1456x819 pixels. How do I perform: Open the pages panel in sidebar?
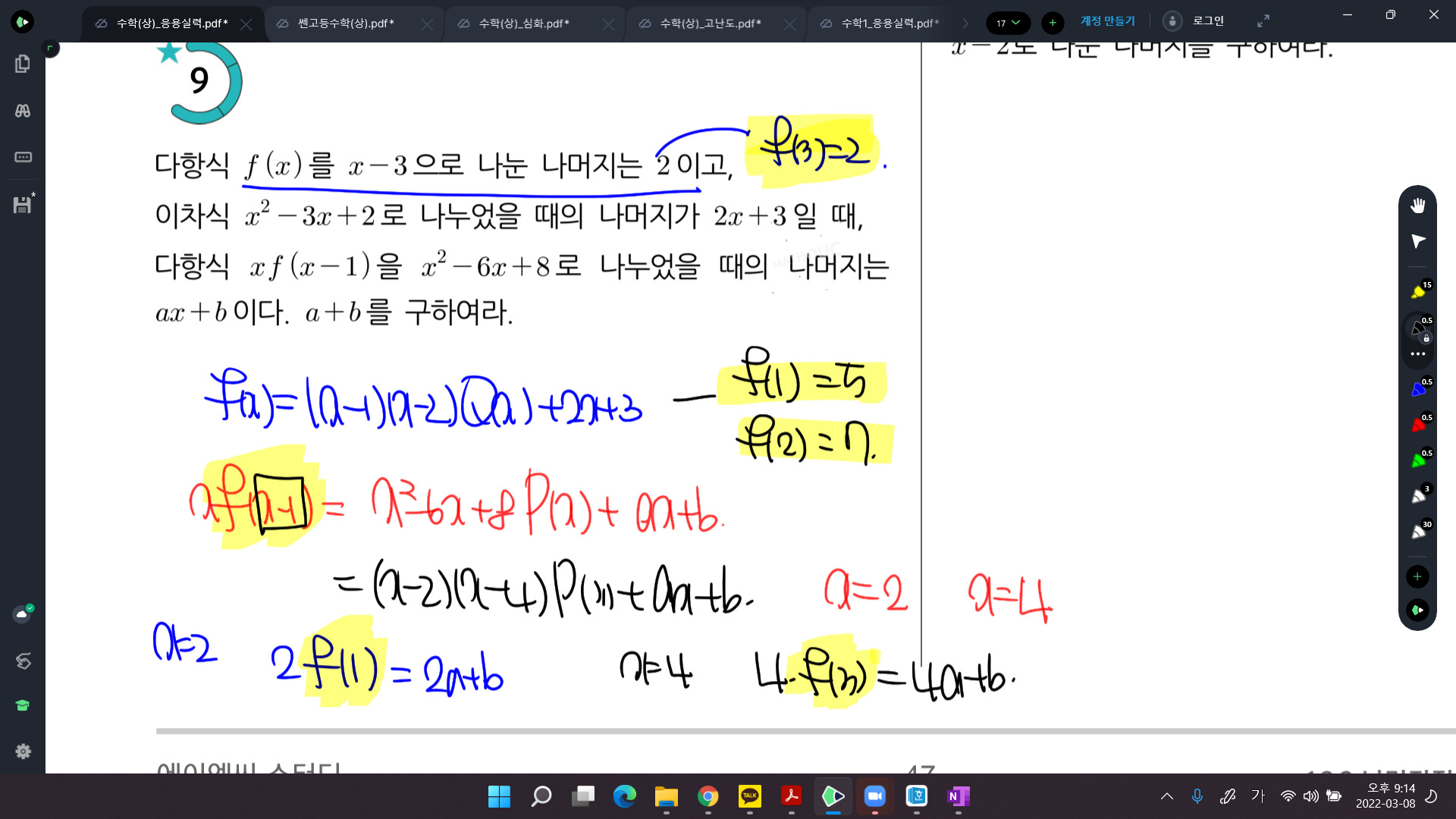click(23, 64)
